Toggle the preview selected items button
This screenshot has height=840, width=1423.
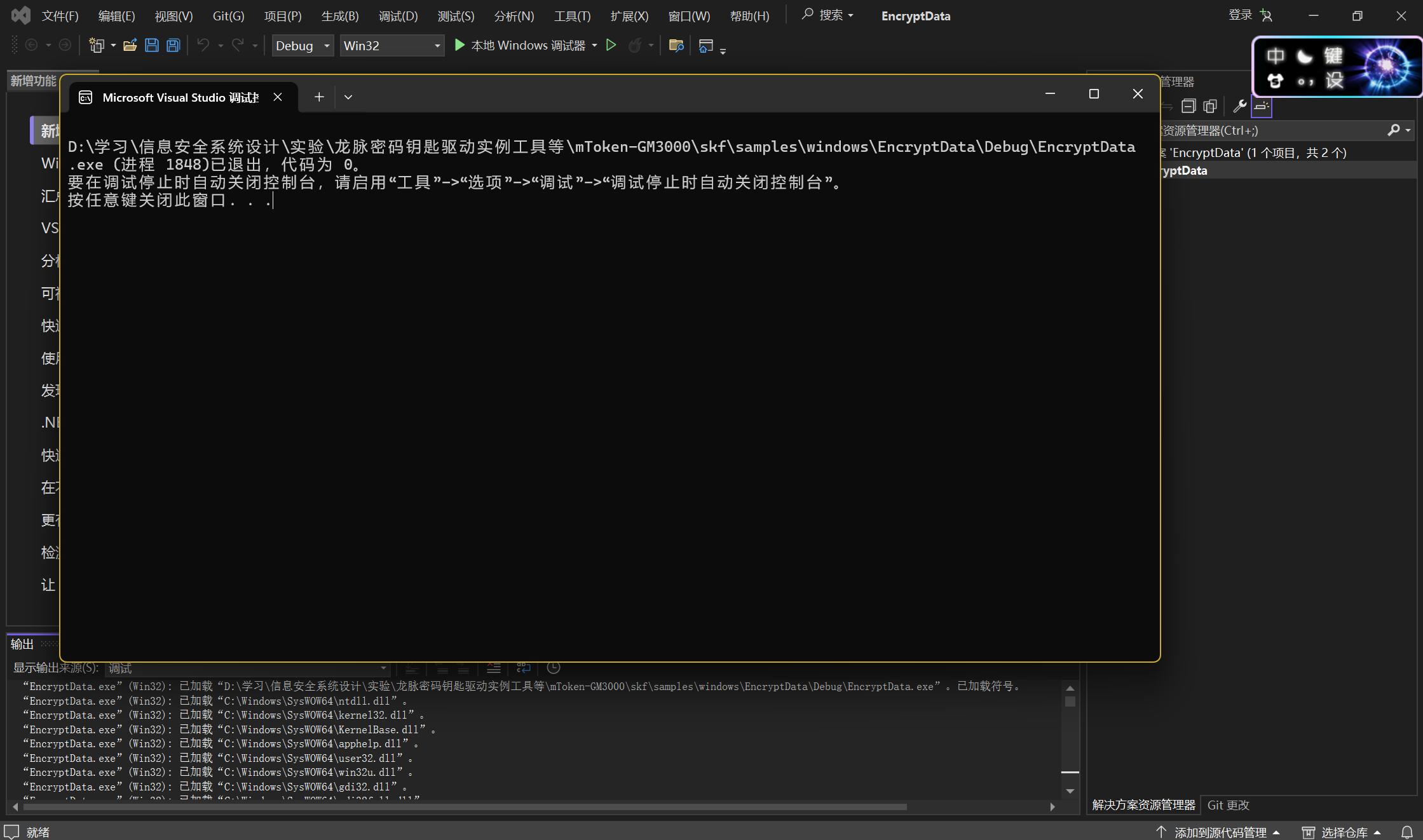point(1262,106)
